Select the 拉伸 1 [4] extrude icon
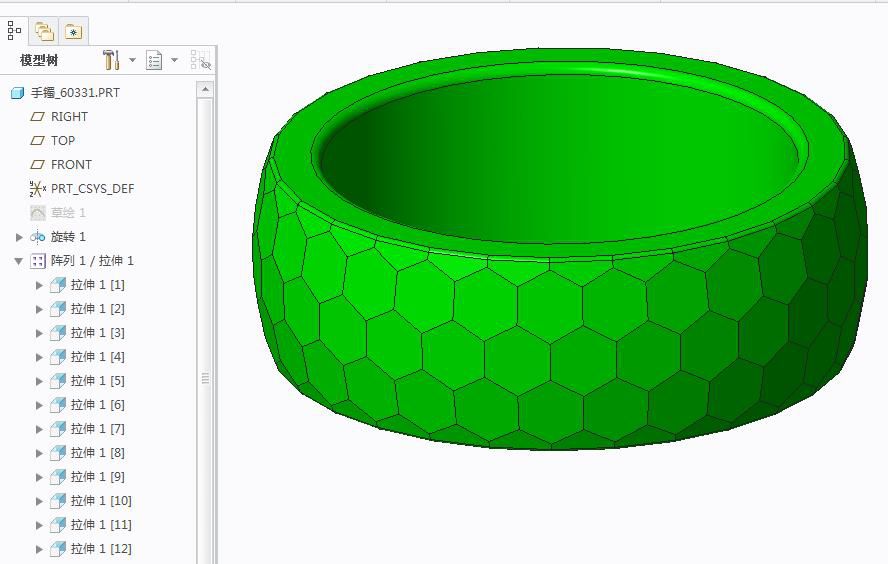The width and height of the screenshot is (888, 564). tap(58, 357)
